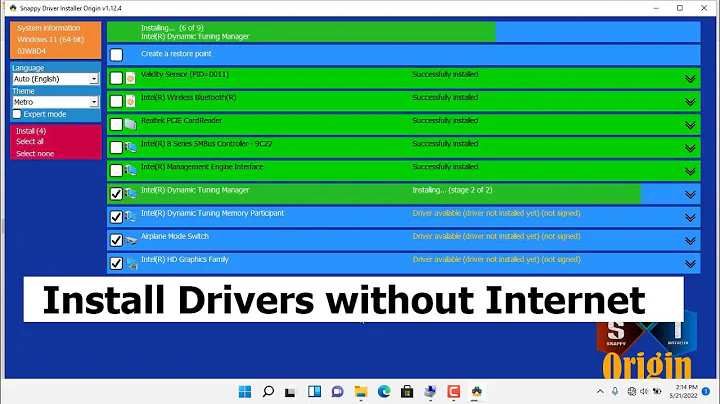
Task: Expand the Intel Wireless Bluetooth row details
Action: (690, 102)
